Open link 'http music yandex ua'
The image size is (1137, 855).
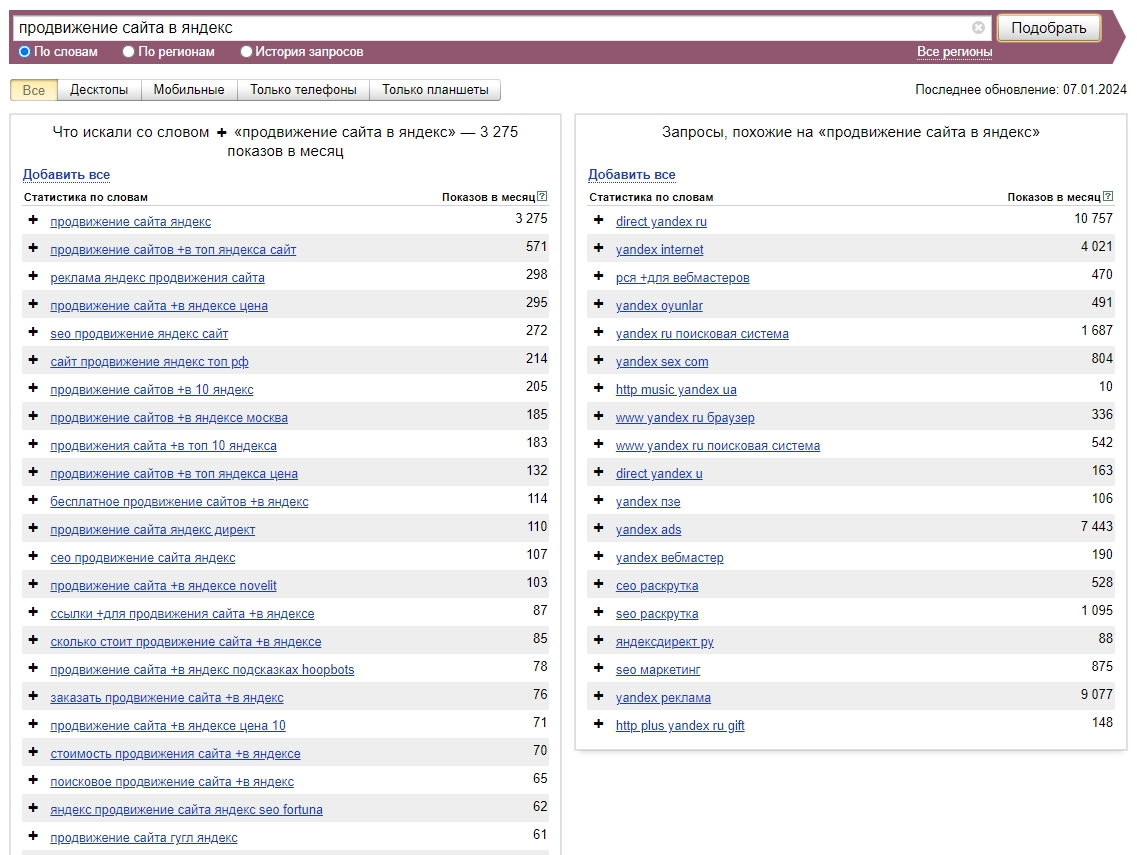pos(676,390)
